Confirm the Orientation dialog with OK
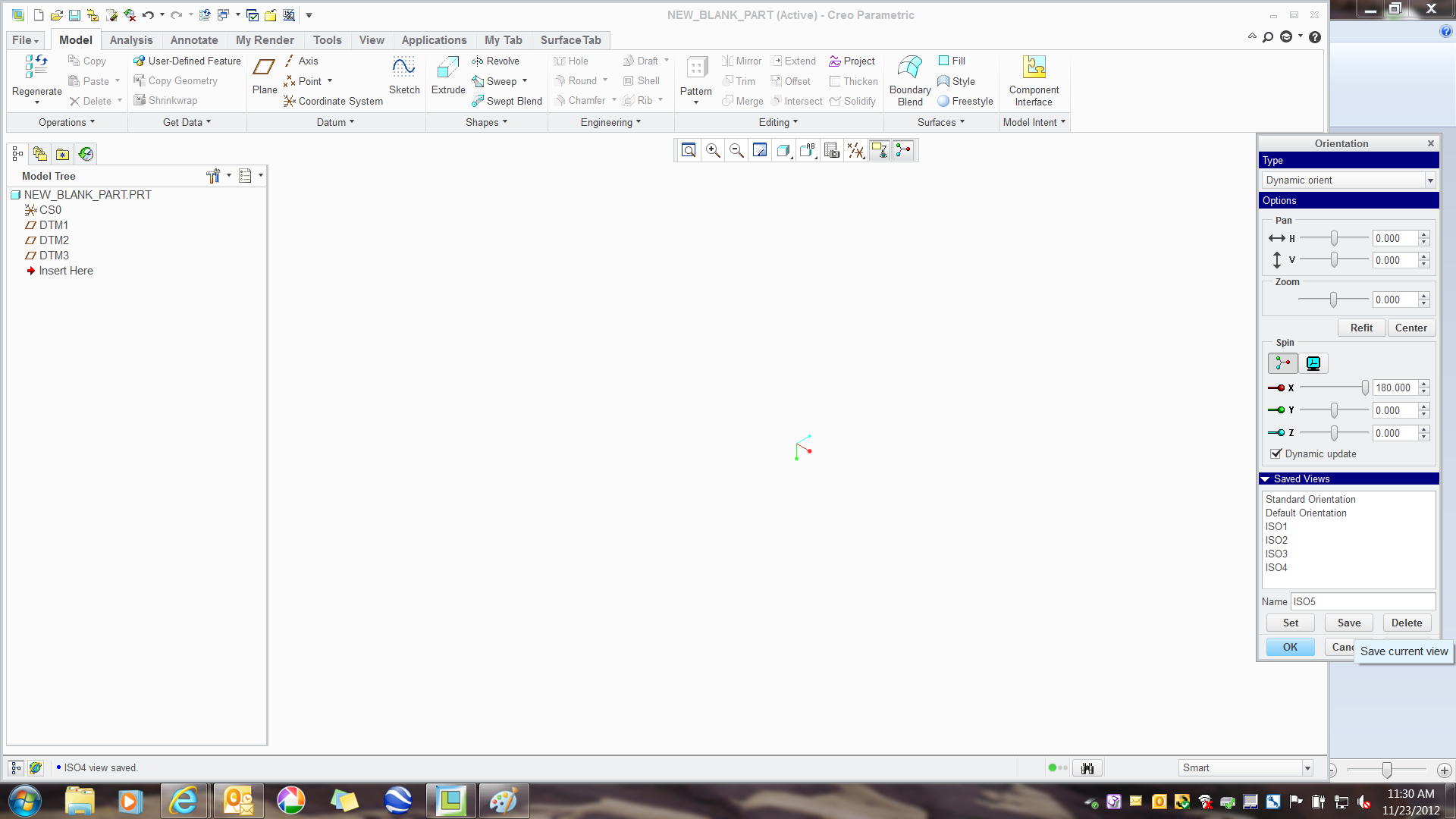Viewport: 1456px width, 819px height. (x=1290, y=647)
